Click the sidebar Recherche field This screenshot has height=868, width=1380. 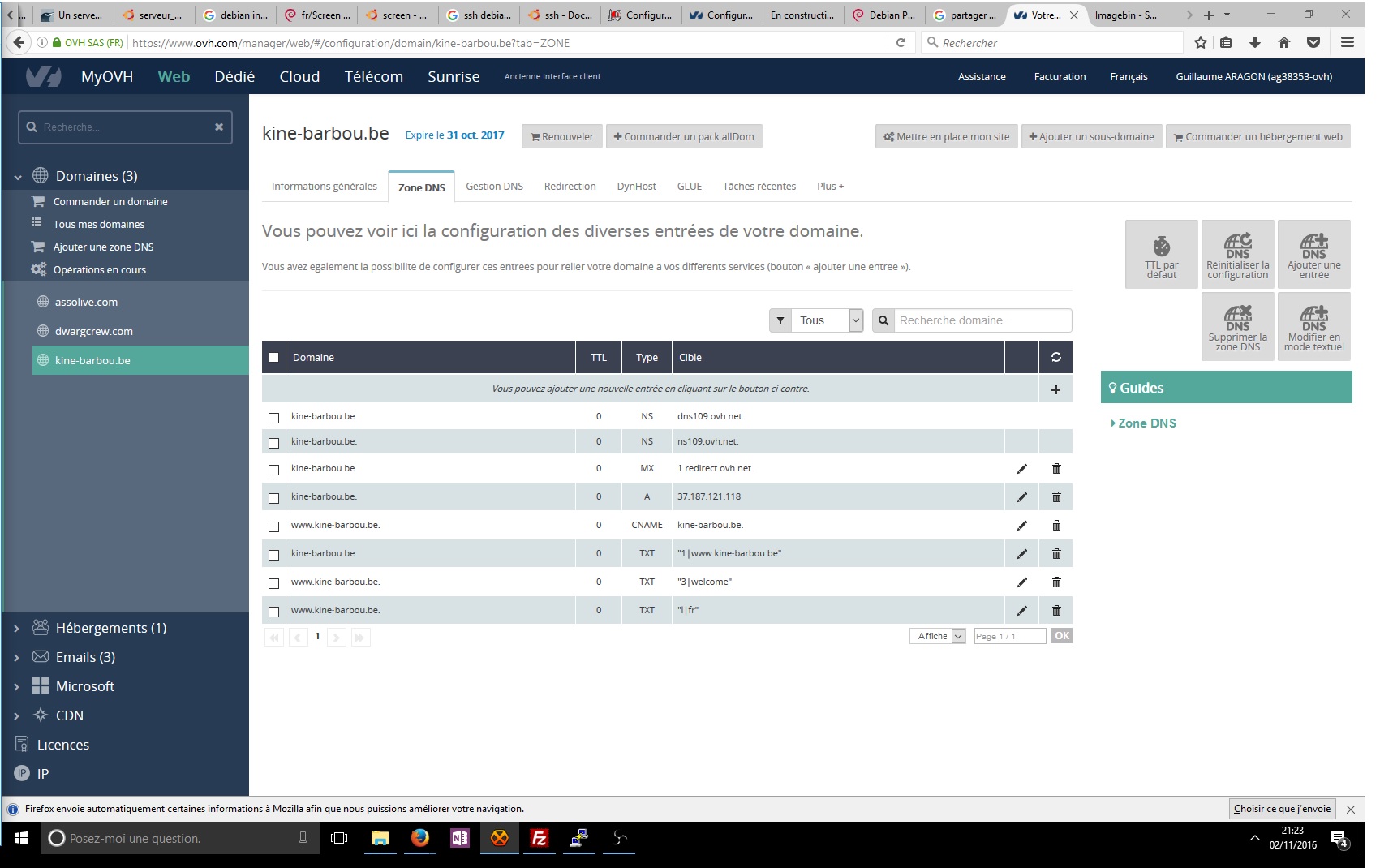[x=126, y=127]
